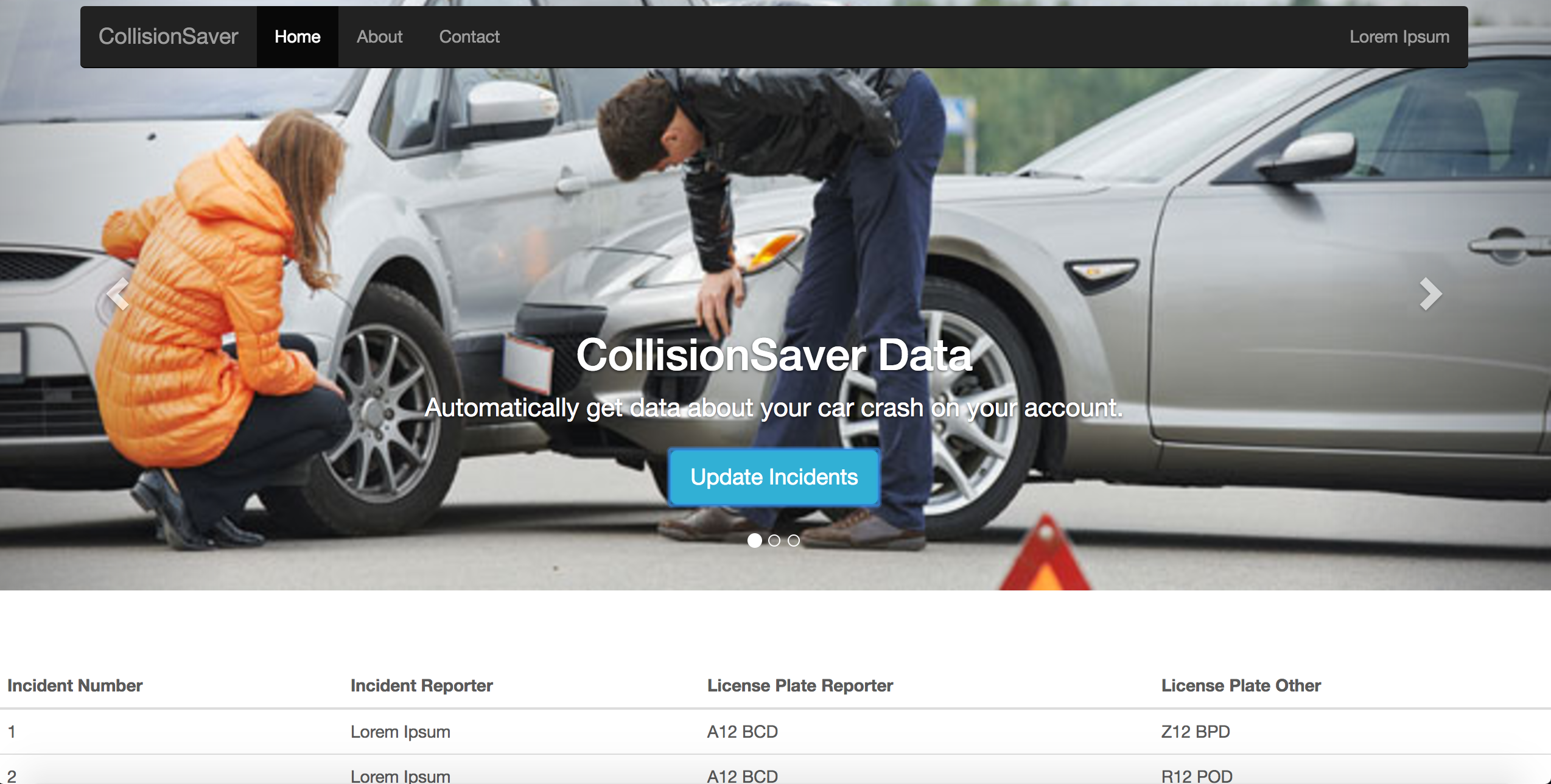Open the Lorem Ipsum user menu
Screen dimensions: 1551x784
click(1399, 37)
